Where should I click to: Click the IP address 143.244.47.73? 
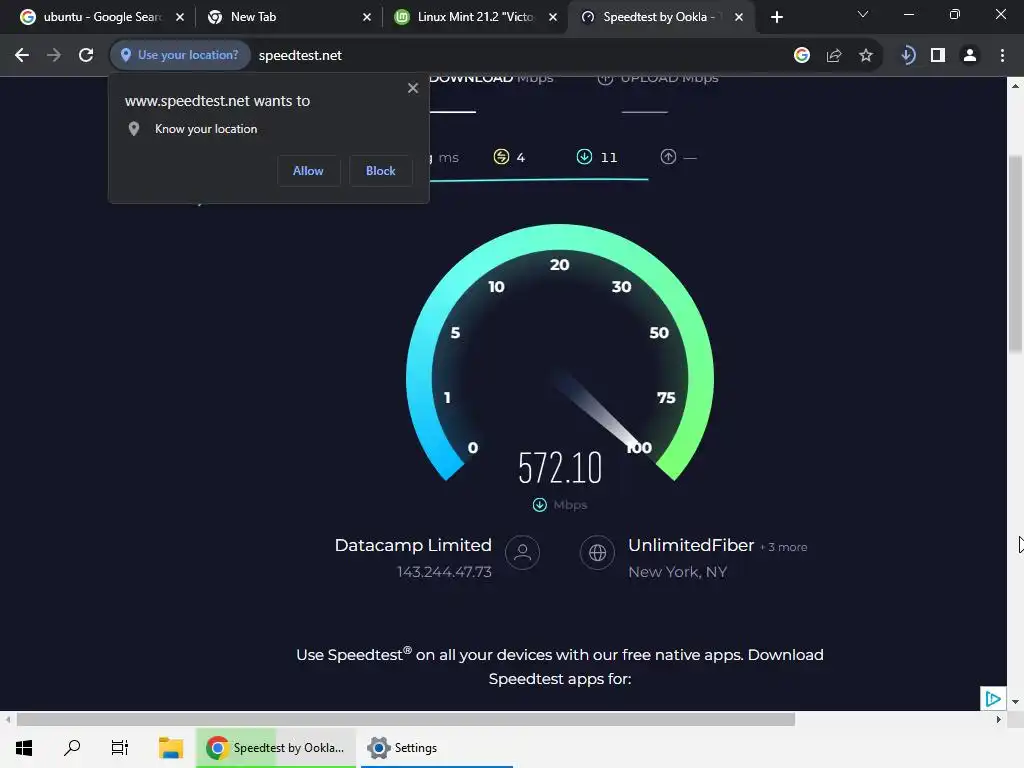(444, 572)
